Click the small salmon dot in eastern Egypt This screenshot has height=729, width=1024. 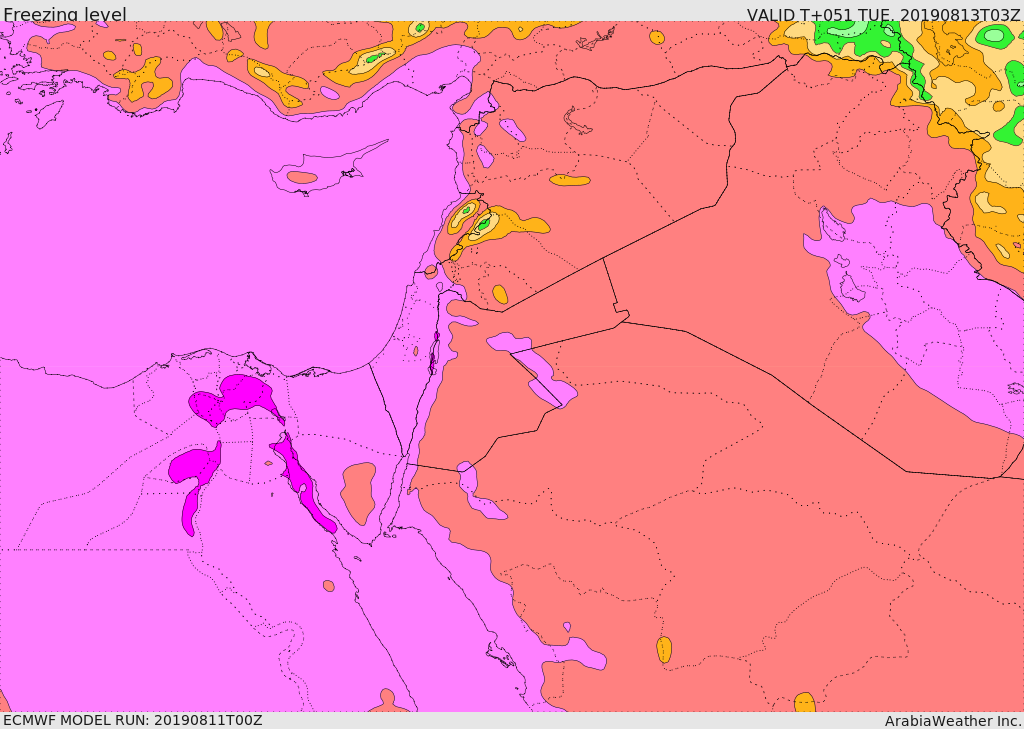point(328,586)
